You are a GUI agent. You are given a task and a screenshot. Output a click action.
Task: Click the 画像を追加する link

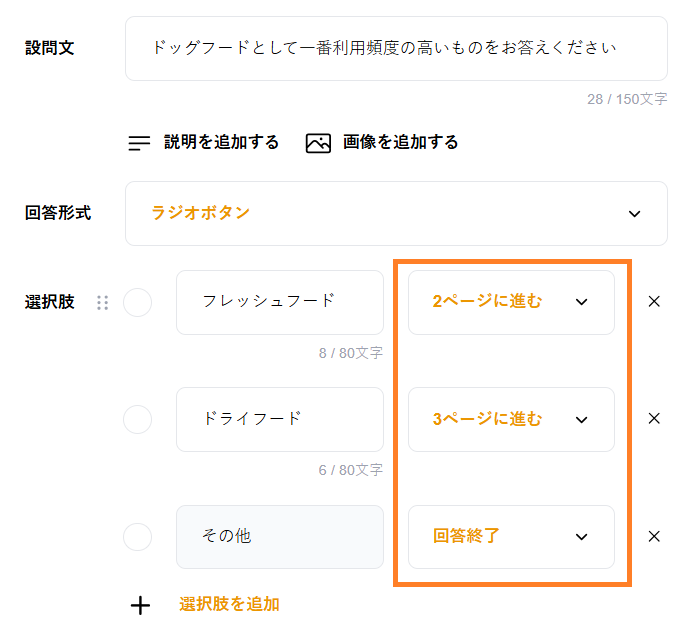tap(400, 143)
